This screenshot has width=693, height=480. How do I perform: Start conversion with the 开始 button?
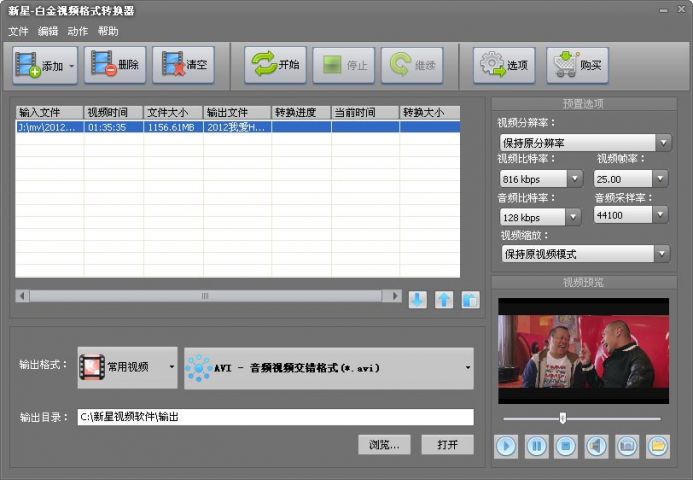[x=276, y=65]
